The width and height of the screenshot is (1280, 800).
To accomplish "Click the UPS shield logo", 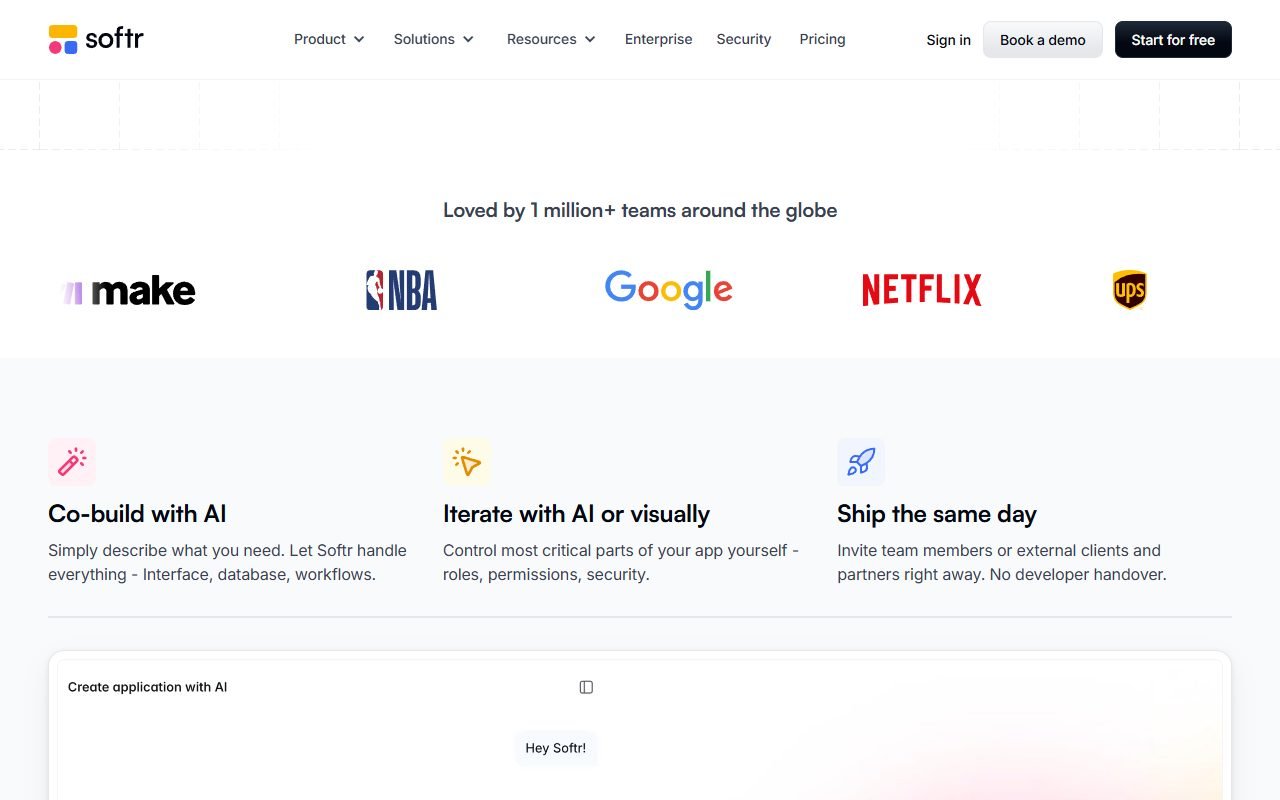I will click(x=1129, y=290).
